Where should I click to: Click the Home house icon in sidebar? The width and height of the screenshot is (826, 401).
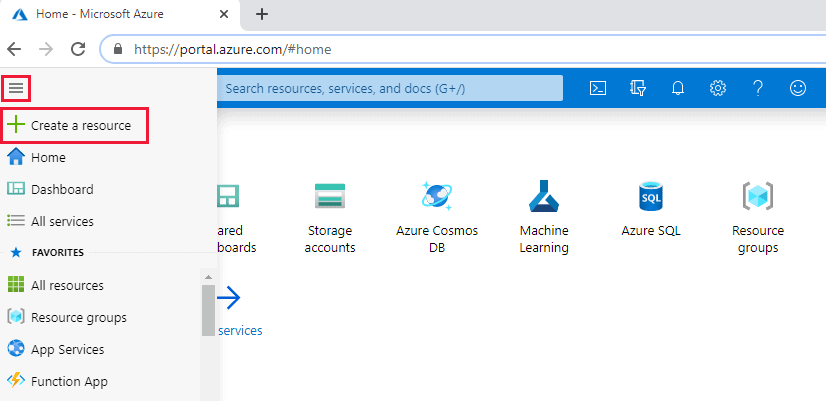[17, 157]
